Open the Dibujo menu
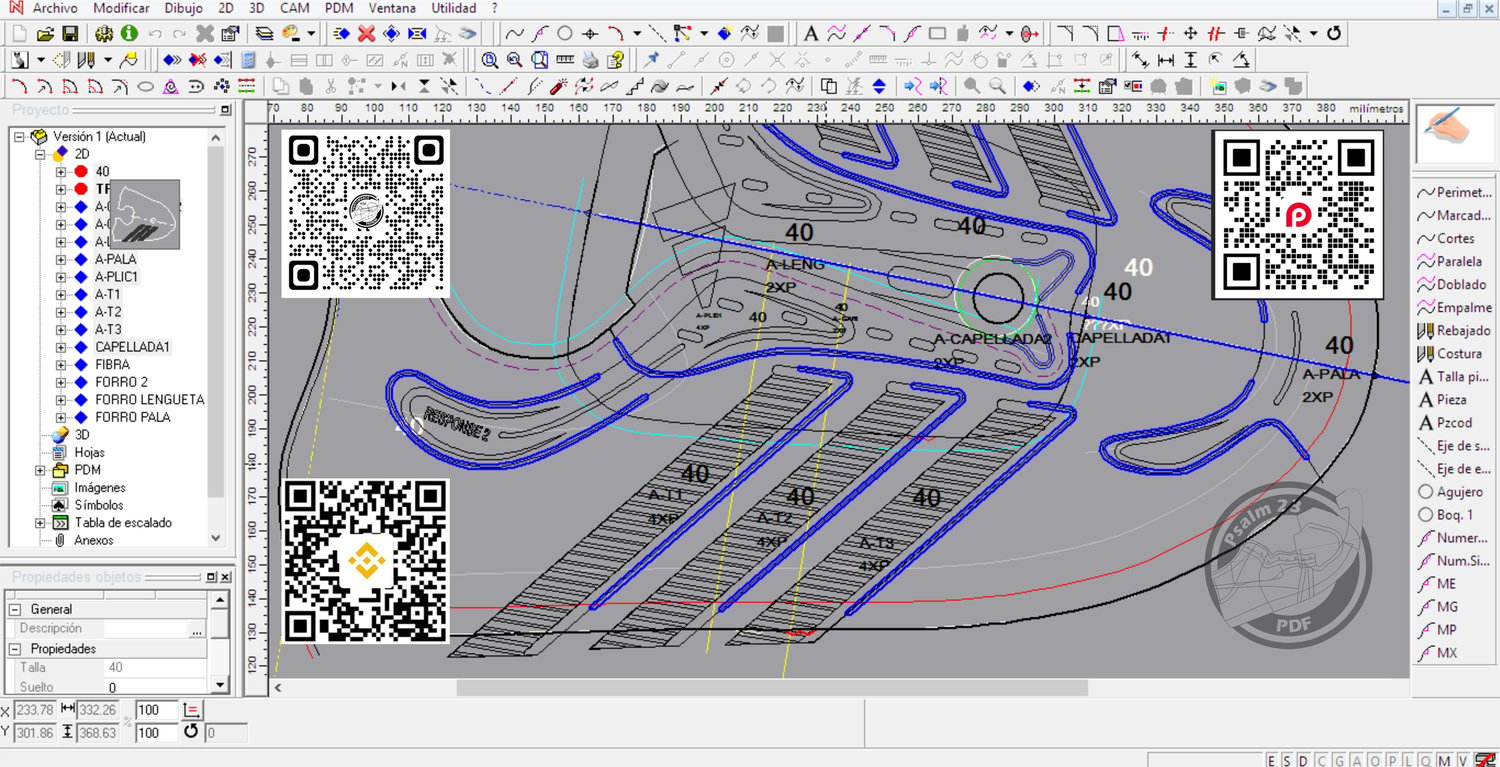The image size is (1500, 767). tap(183, 8)
